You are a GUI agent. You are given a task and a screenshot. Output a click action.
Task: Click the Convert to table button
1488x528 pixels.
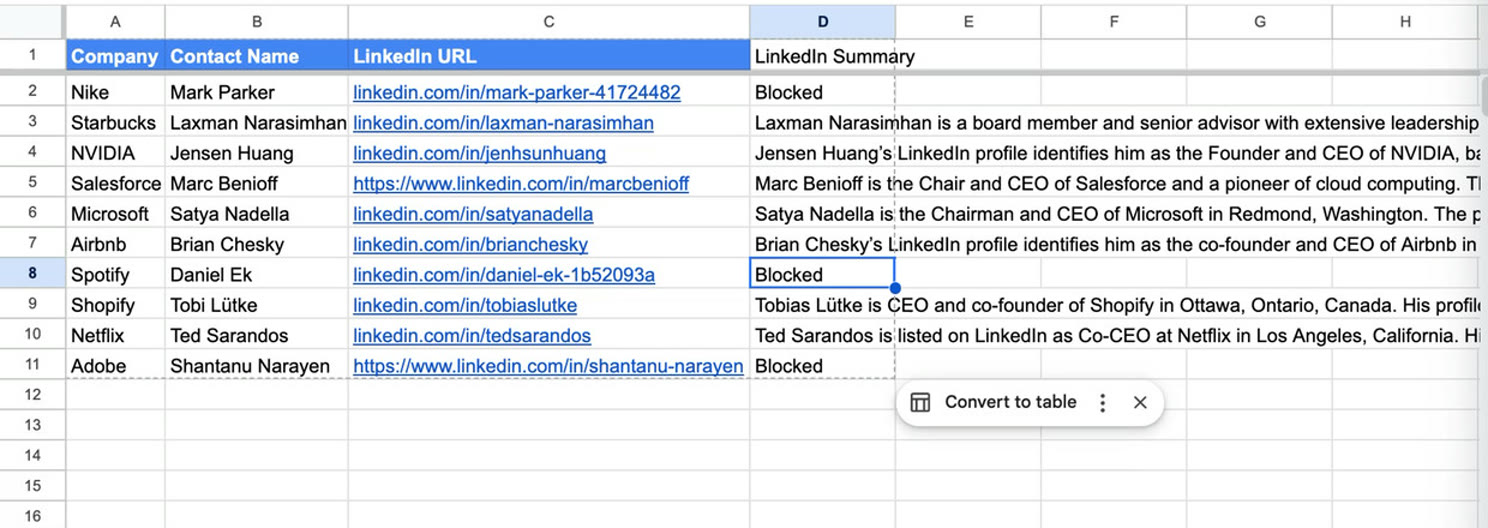(x=1010, y=402)
